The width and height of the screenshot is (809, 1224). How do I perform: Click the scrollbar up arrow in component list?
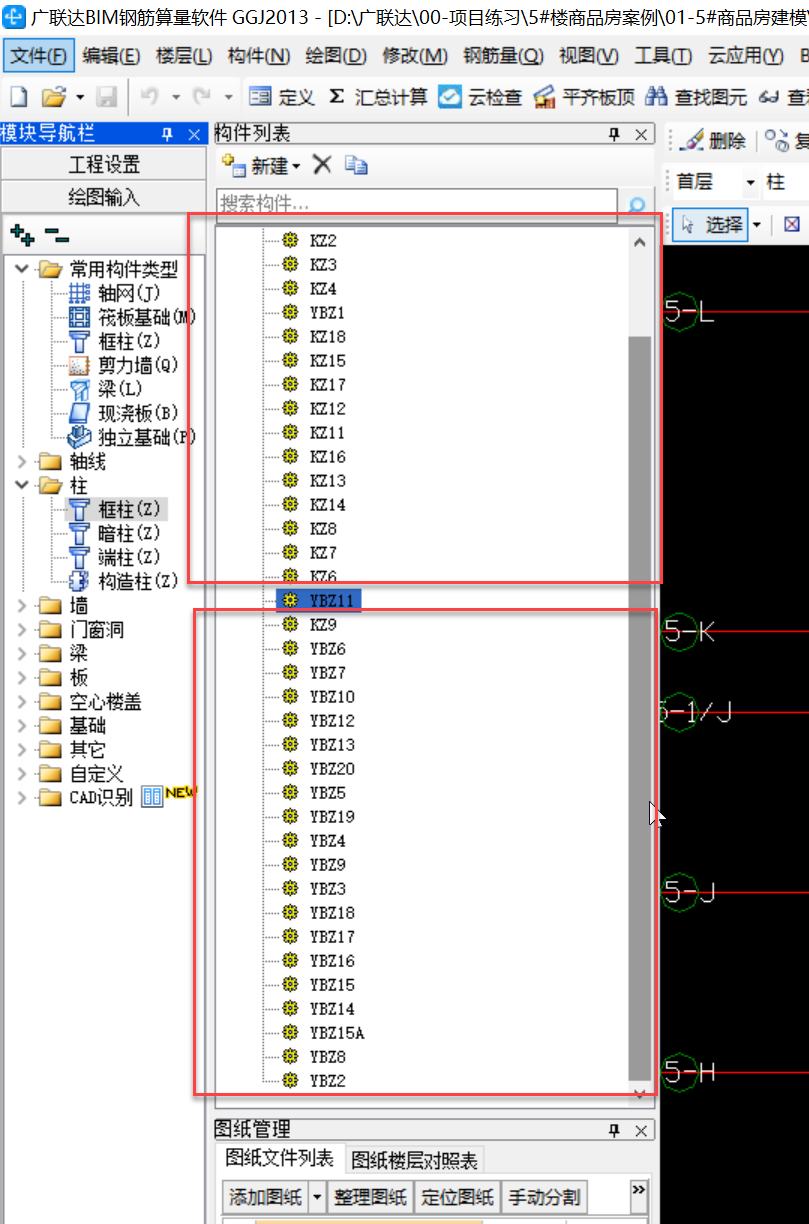click(x=639, y=241)
